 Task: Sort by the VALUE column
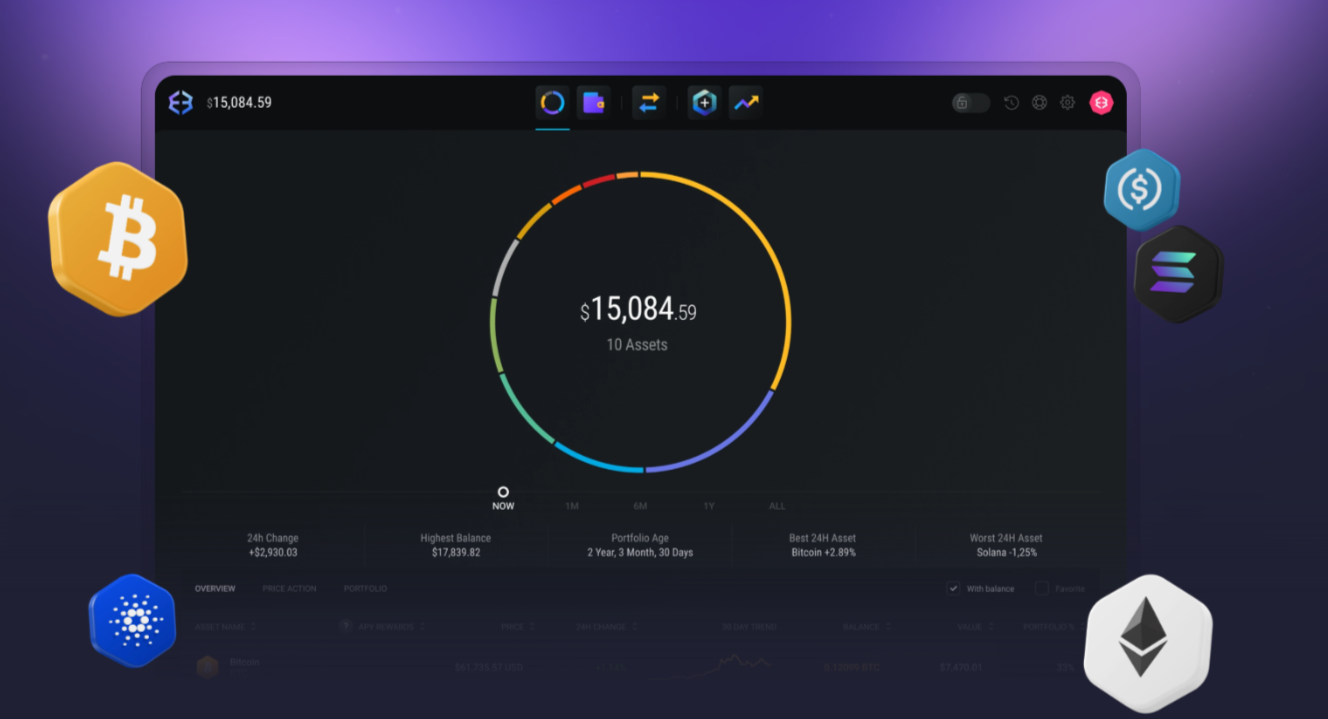point(975,627)
